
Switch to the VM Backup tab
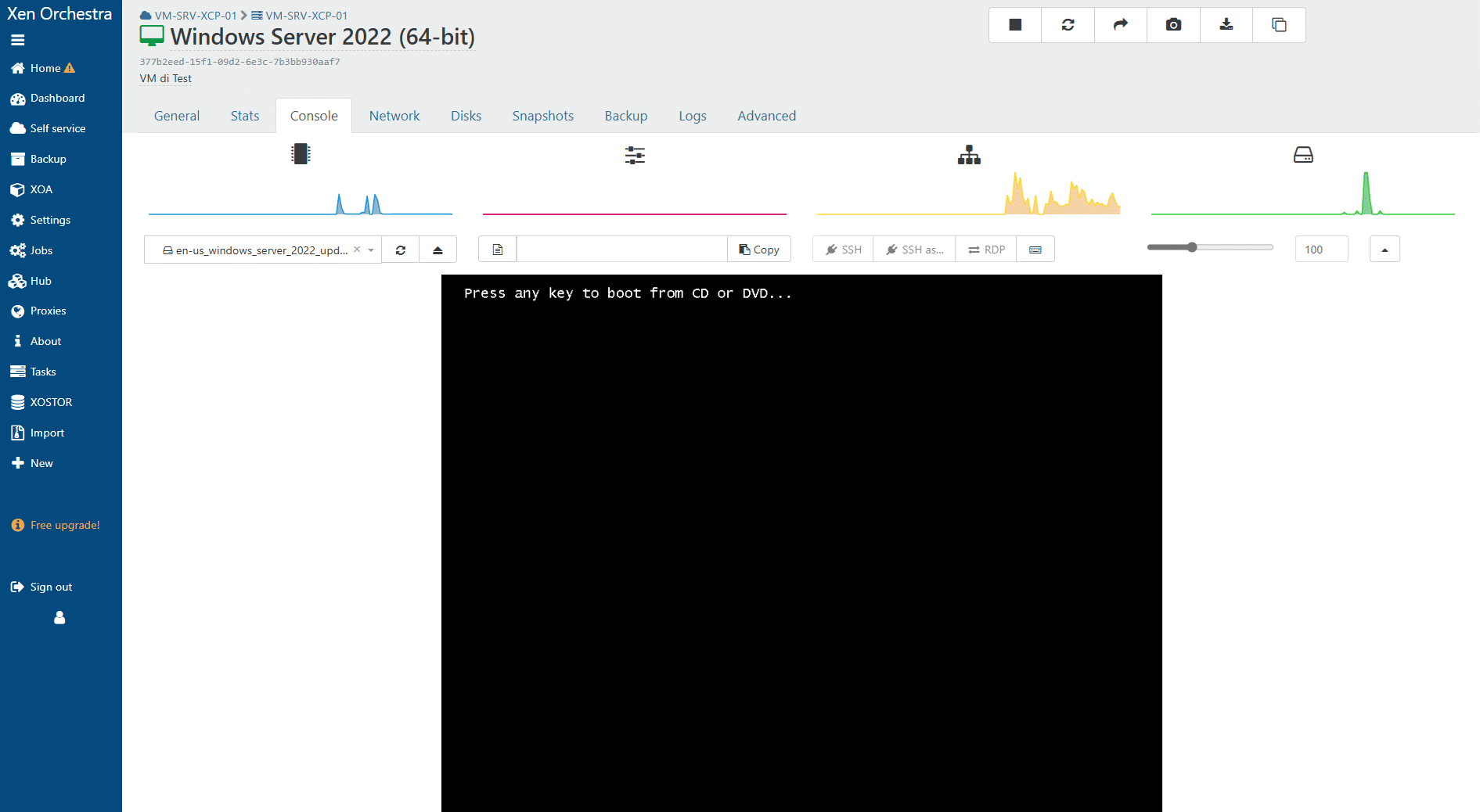click(626, 116)
